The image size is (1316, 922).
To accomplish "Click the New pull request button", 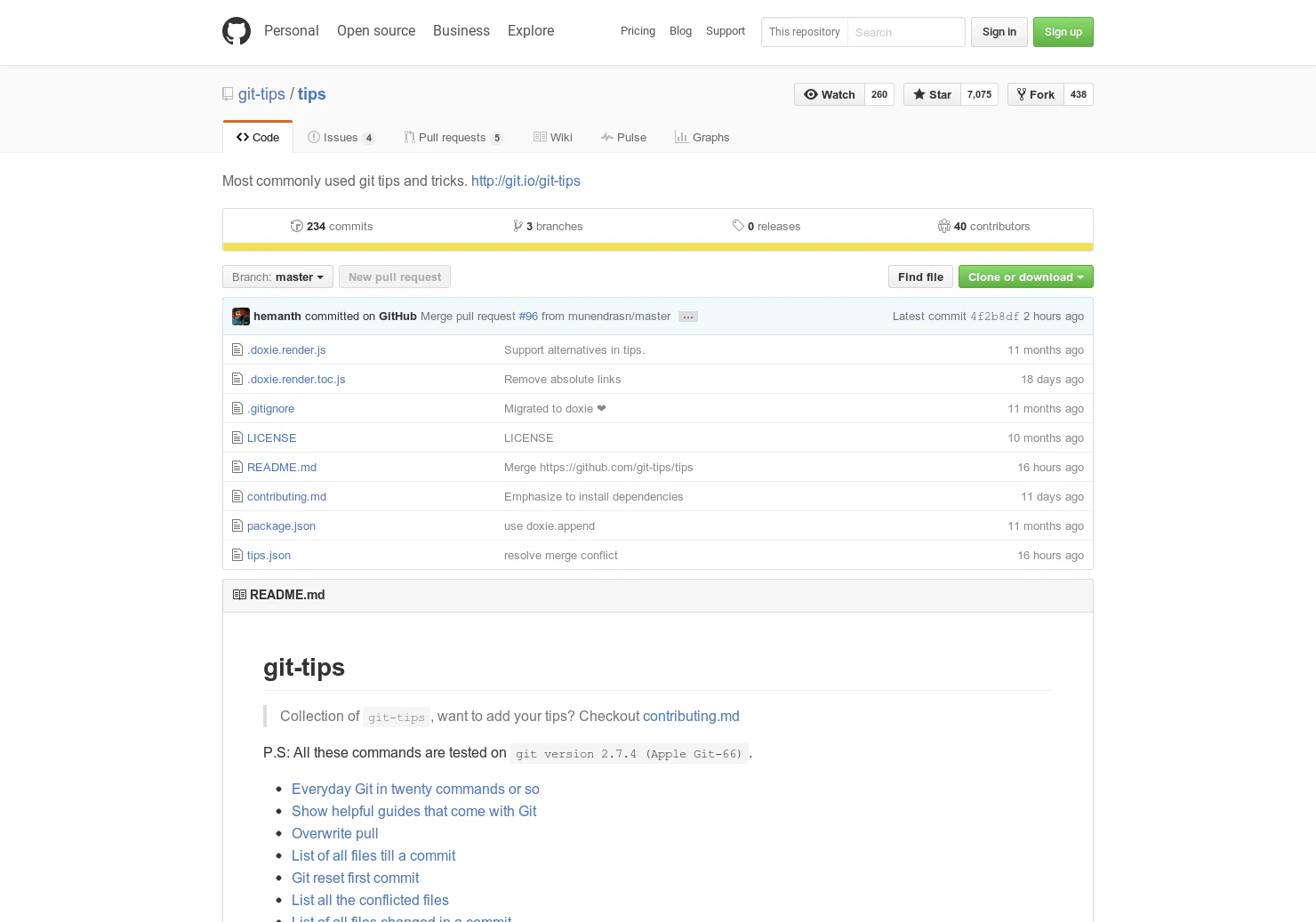I will pos(395,277).
